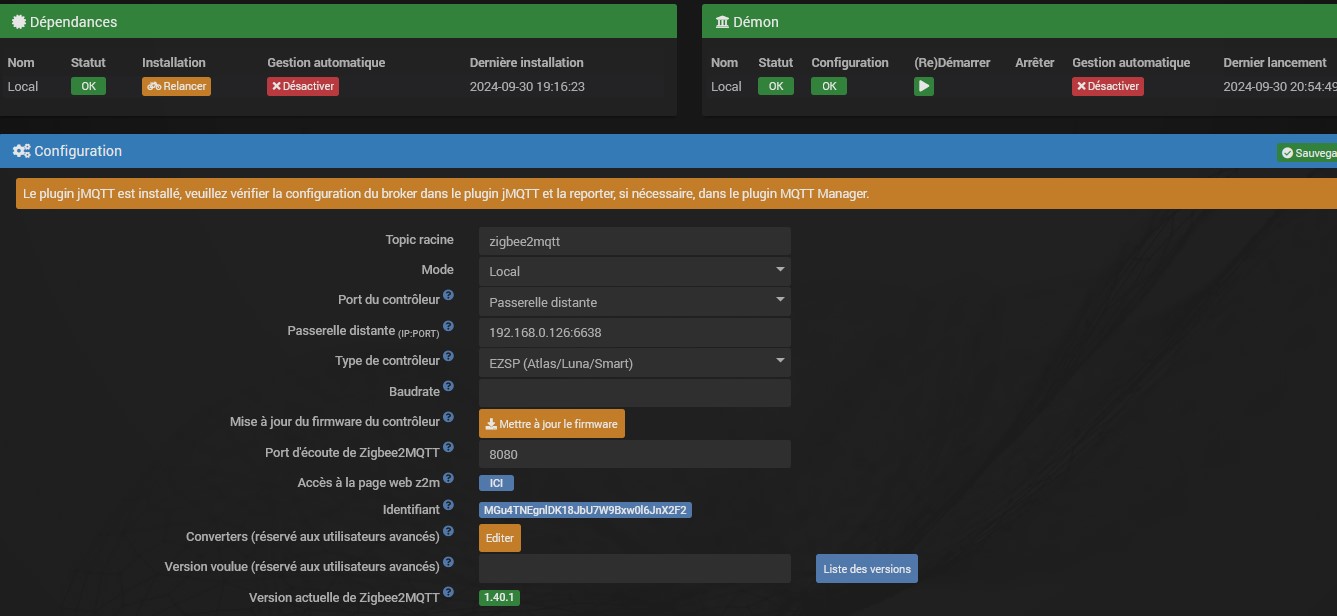Click Relancer to reinstall dependencies
Screen dimensions: 1337x616
(x=176, y=87)
